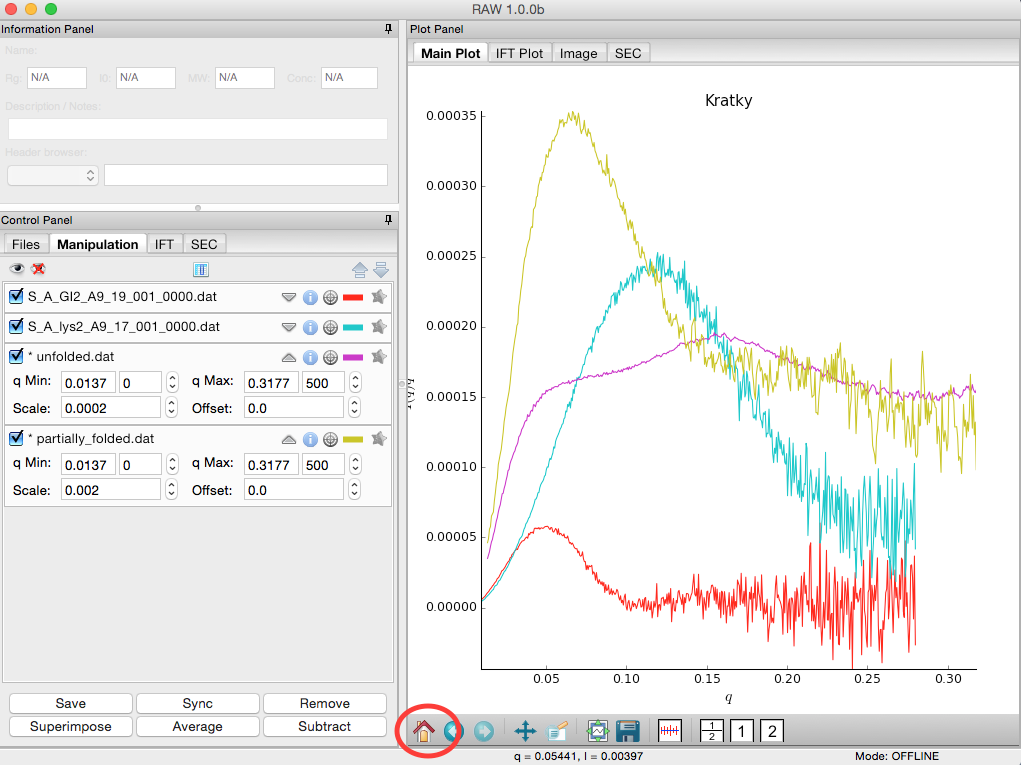The width and height of the screenshot is (1021, 765).
Task: Expand S_A_GI2_A9_19_001_0000.dat item controls
Action: pyautogui.click(x=289, y=298)
